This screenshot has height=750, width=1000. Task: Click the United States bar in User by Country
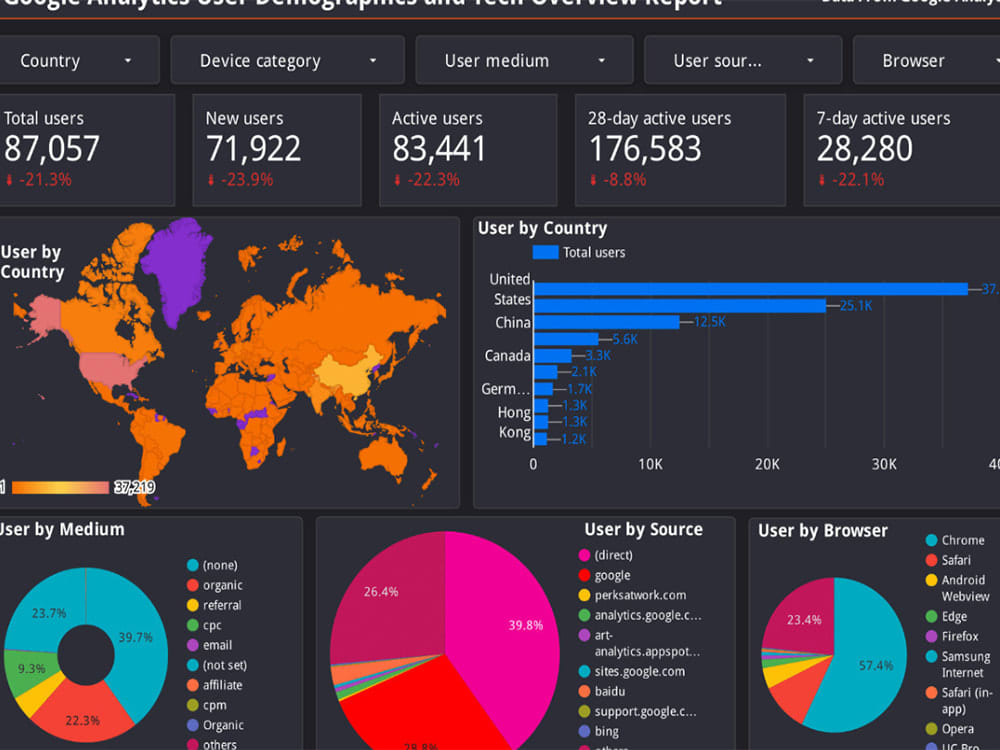click(x=750, y=289)
